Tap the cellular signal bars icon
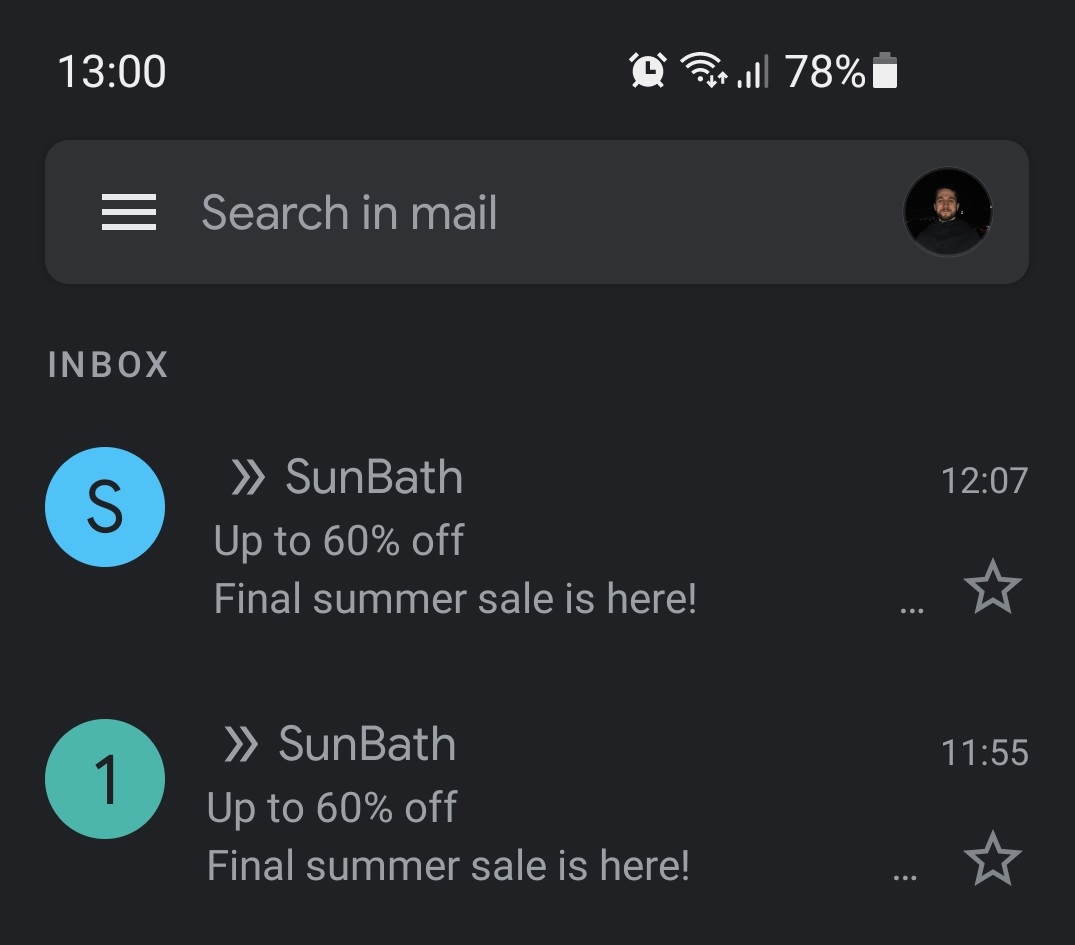Screen dimensions: 1075x945 tap(753, 73)
